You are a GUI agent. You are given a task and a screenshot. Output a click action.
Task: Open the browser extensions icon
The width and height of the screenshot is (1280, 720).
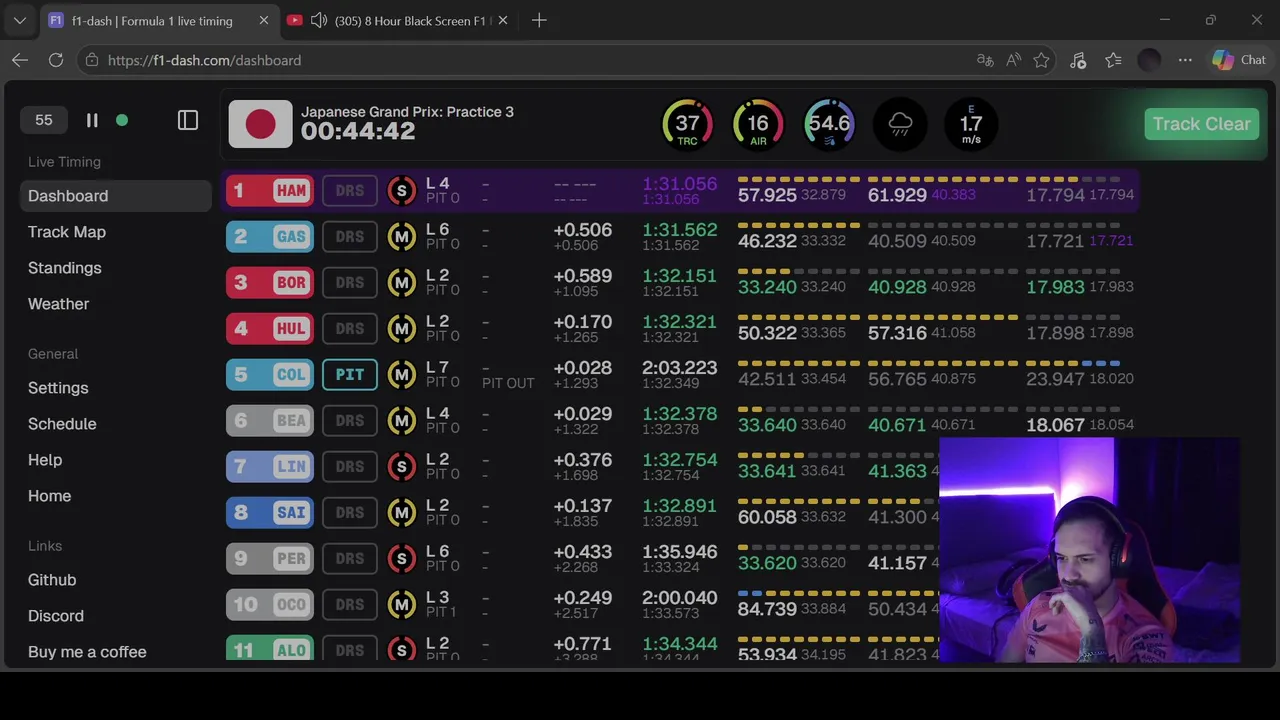1078,60
